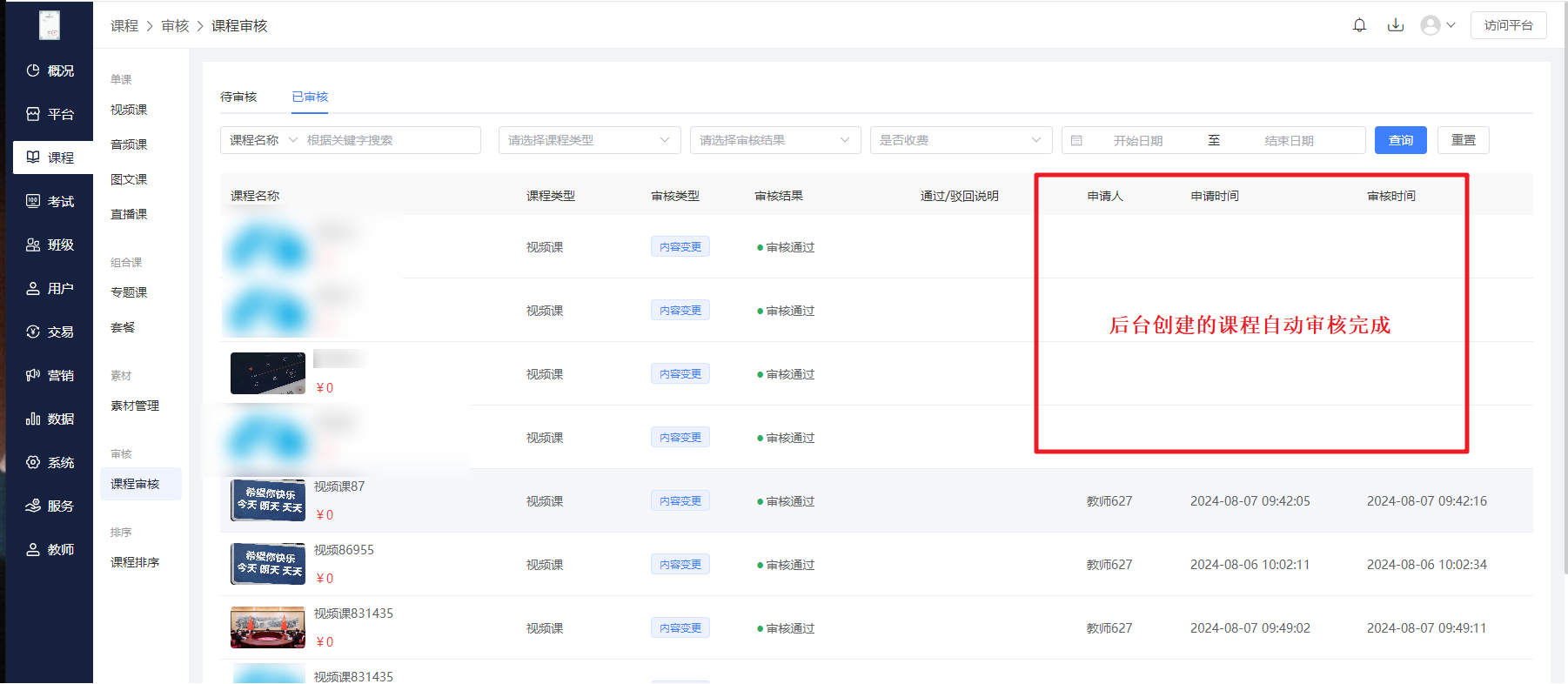Image resolution: width=1568 pixels, height=684 pixels.
Task: Open the 考试 exam section
Action: pos(50,201)
